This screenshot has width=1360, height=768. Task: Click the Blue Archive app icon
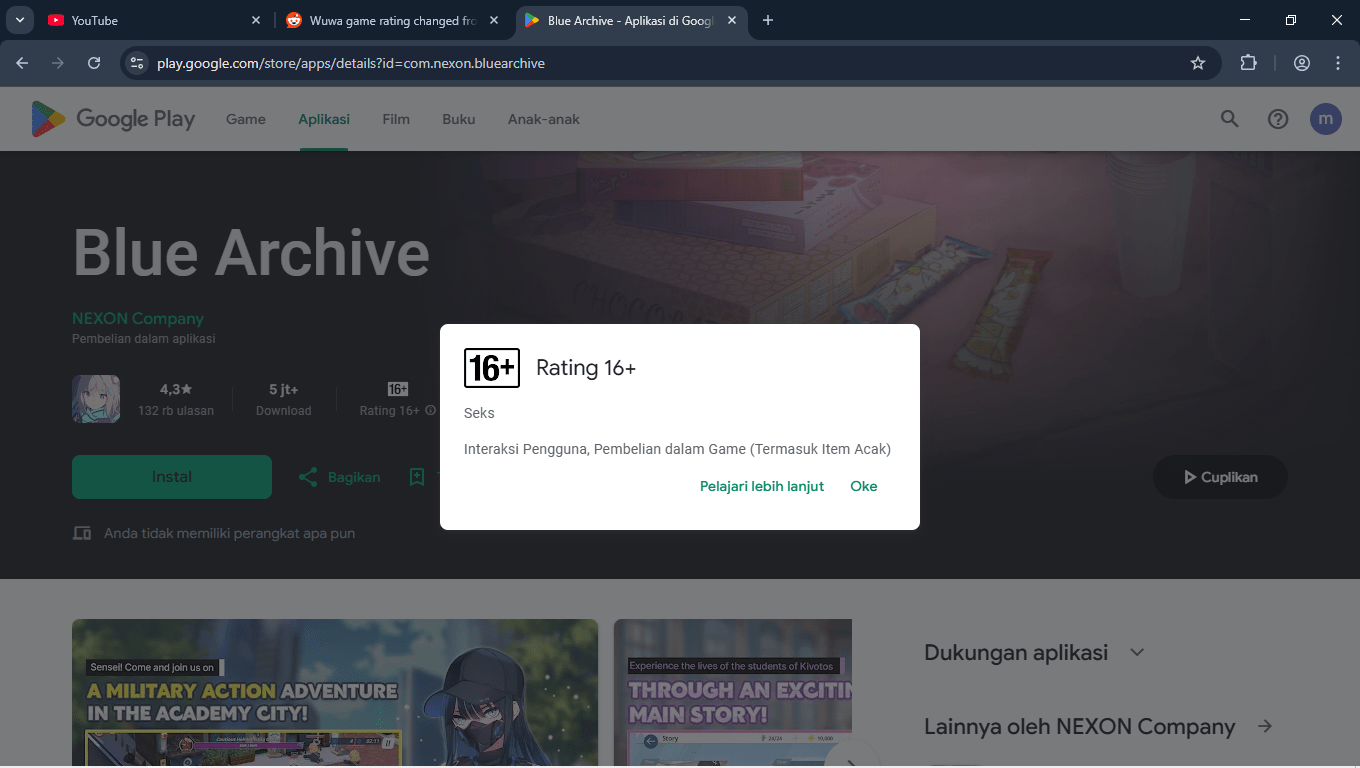(x=96, y=399)
